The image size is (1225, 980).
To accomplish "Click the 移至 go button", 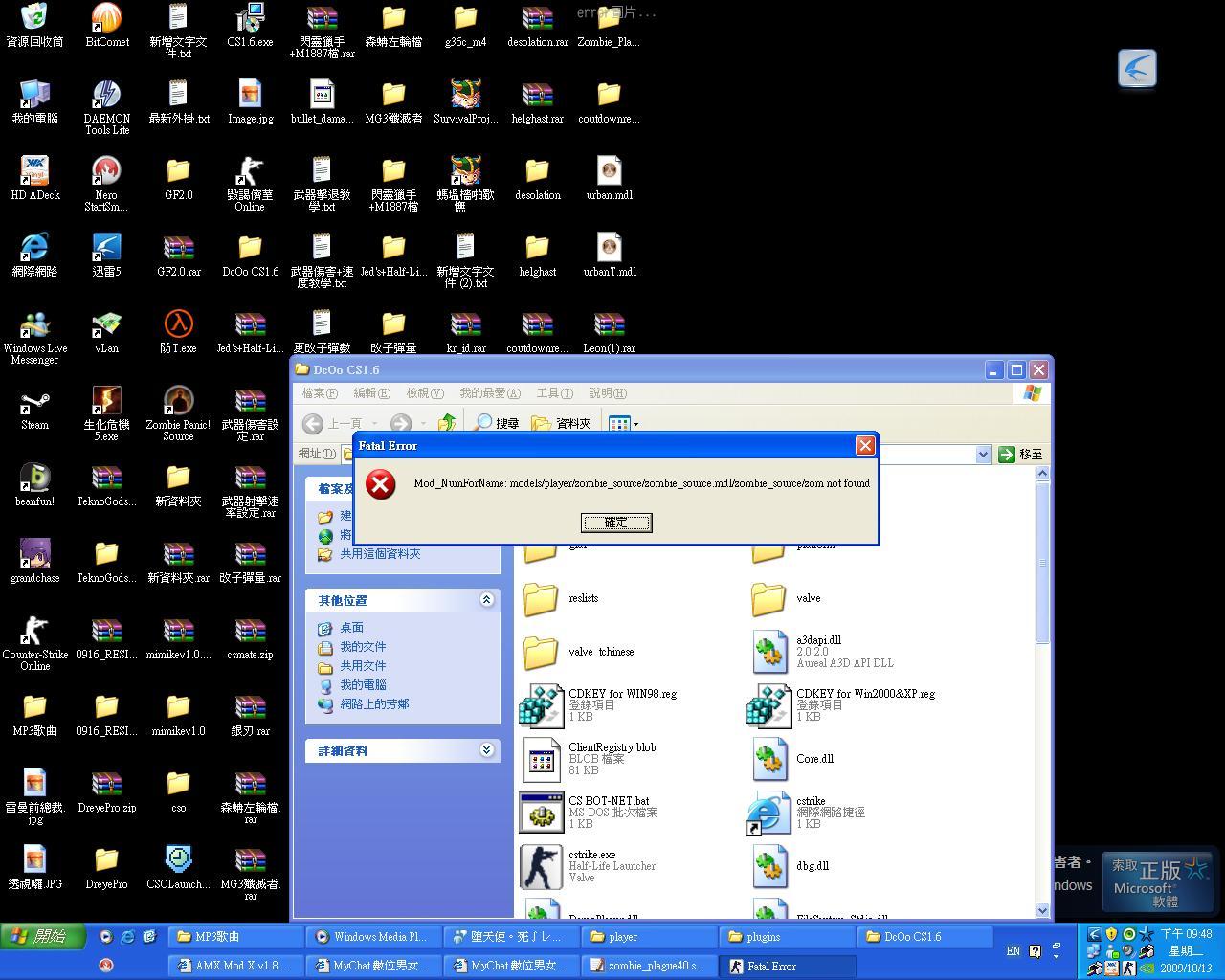I will [1021, 455].
